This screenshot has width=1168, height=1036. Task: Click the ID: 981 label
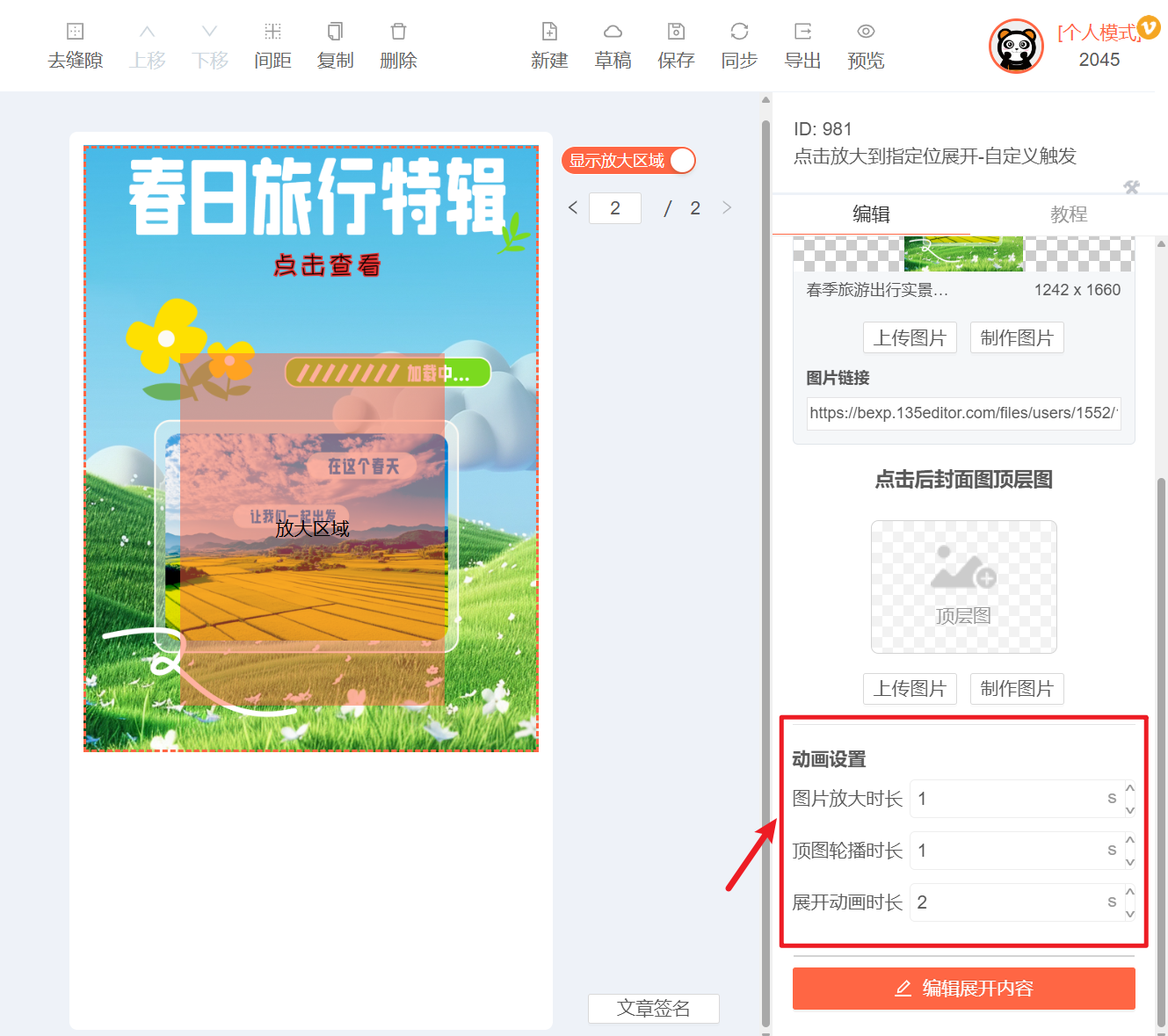pyautogui.click(x=823, y=129)
